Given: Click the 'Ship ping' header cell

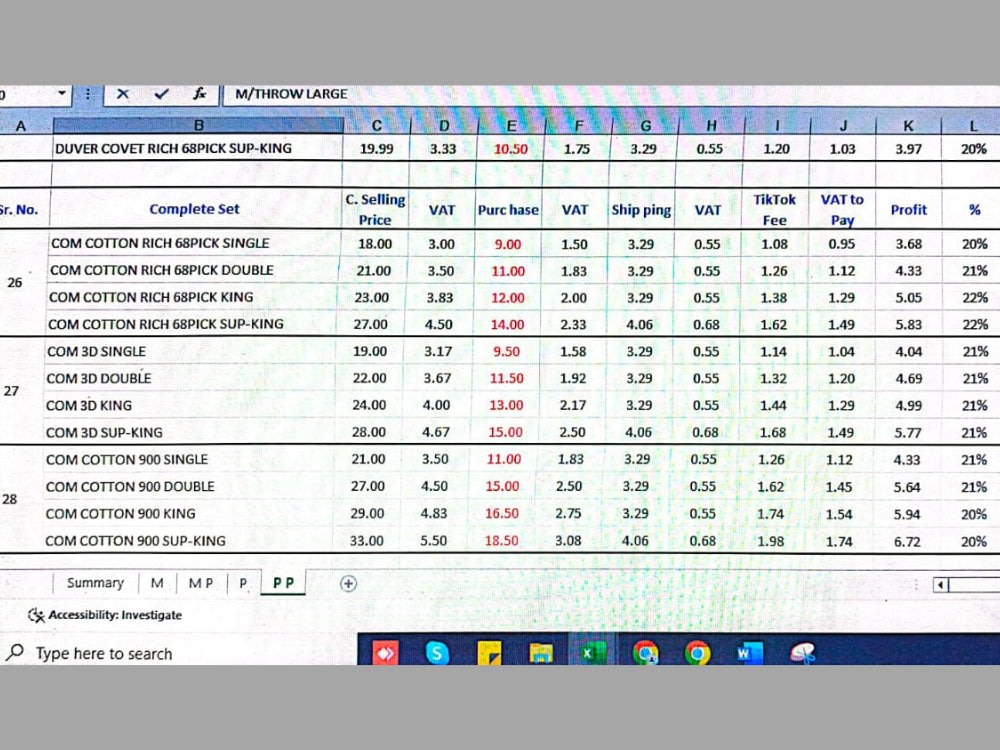Looking at the screenshot, I should click(641, 209).
